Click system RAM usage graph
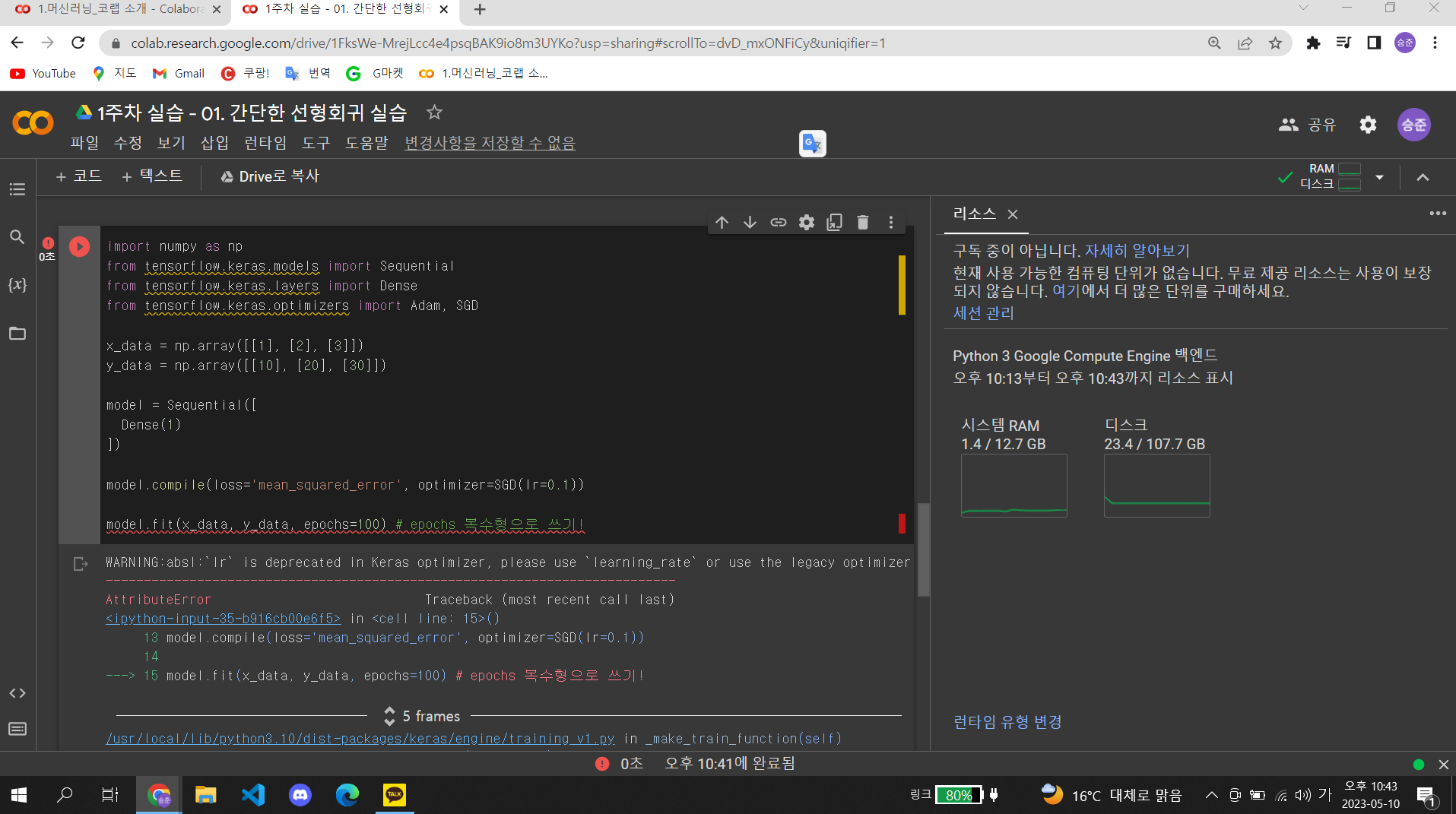Image resolution: width=1456 pixels, height=814 pixels. click(x=1013, y=486)
